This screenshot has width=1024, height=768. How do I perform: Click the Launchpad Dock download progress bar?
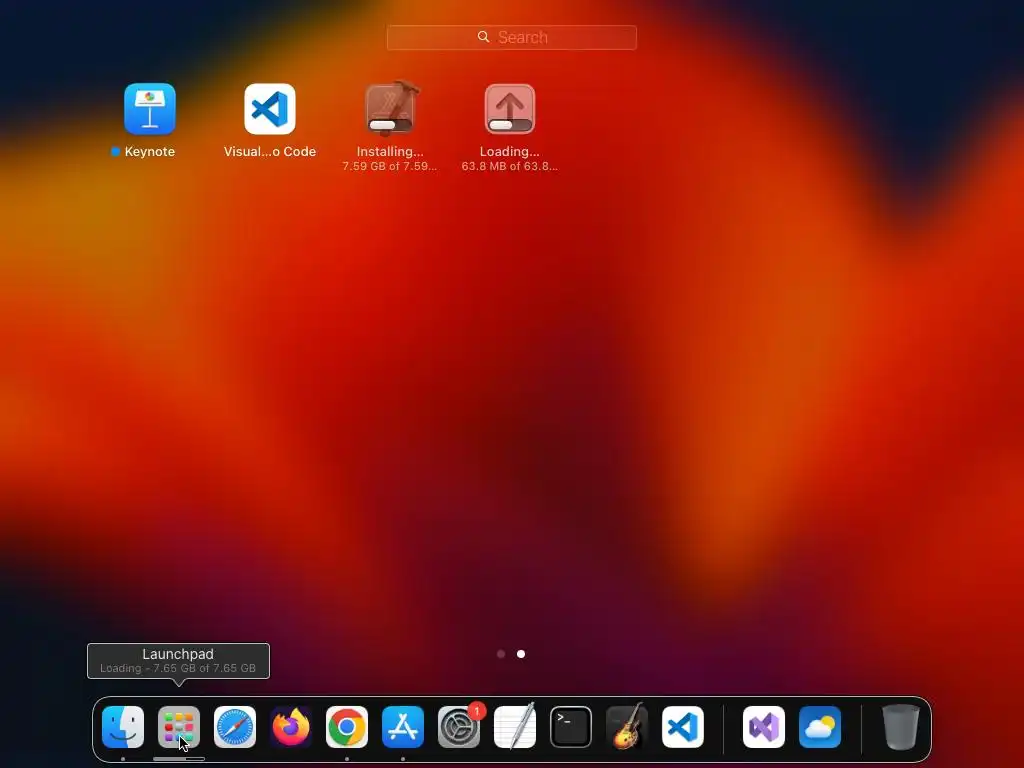tap(179, 759)
